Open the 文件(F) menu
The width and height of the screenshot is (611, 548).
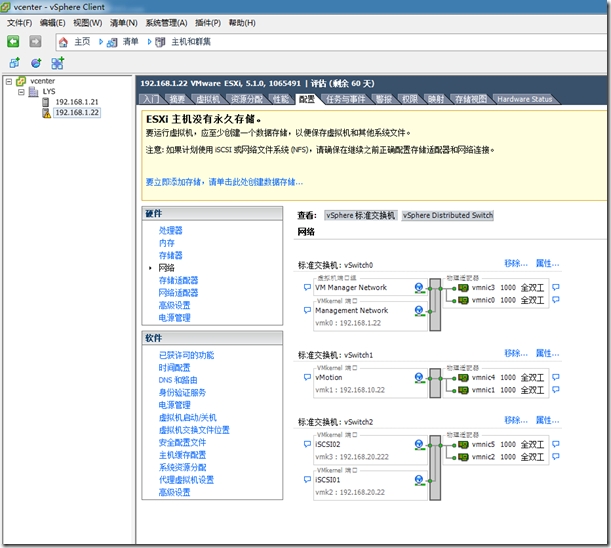coord(19,23)
